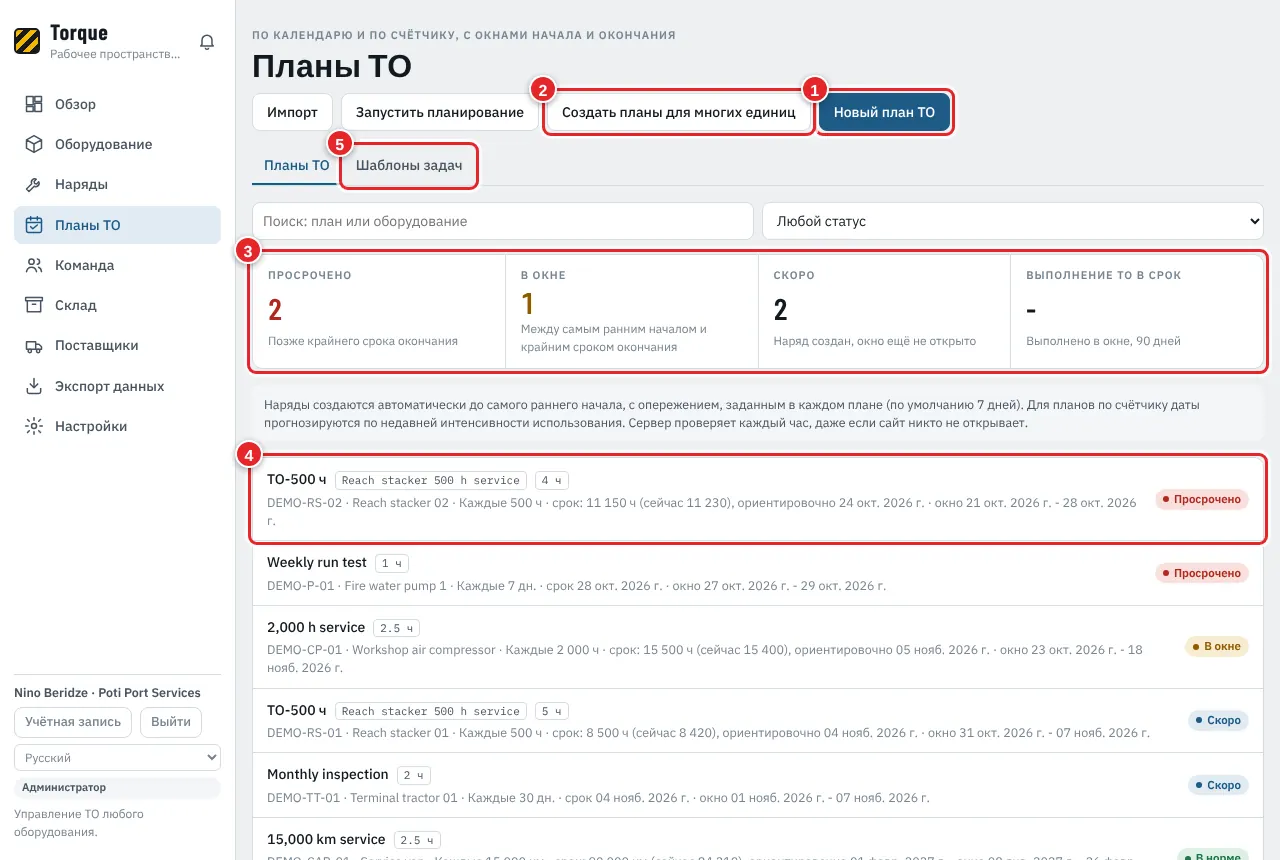Select the В окне summary card
The image size is (1280, 860).
click(x=632, y=312)
